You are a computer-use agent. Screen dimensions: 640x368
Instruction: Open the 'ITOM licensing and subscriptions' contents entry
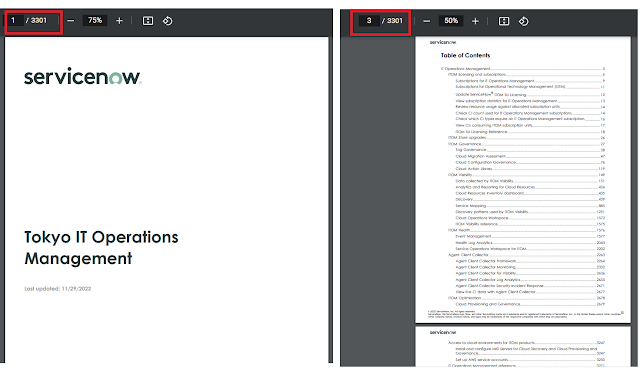tap(526, 75)
